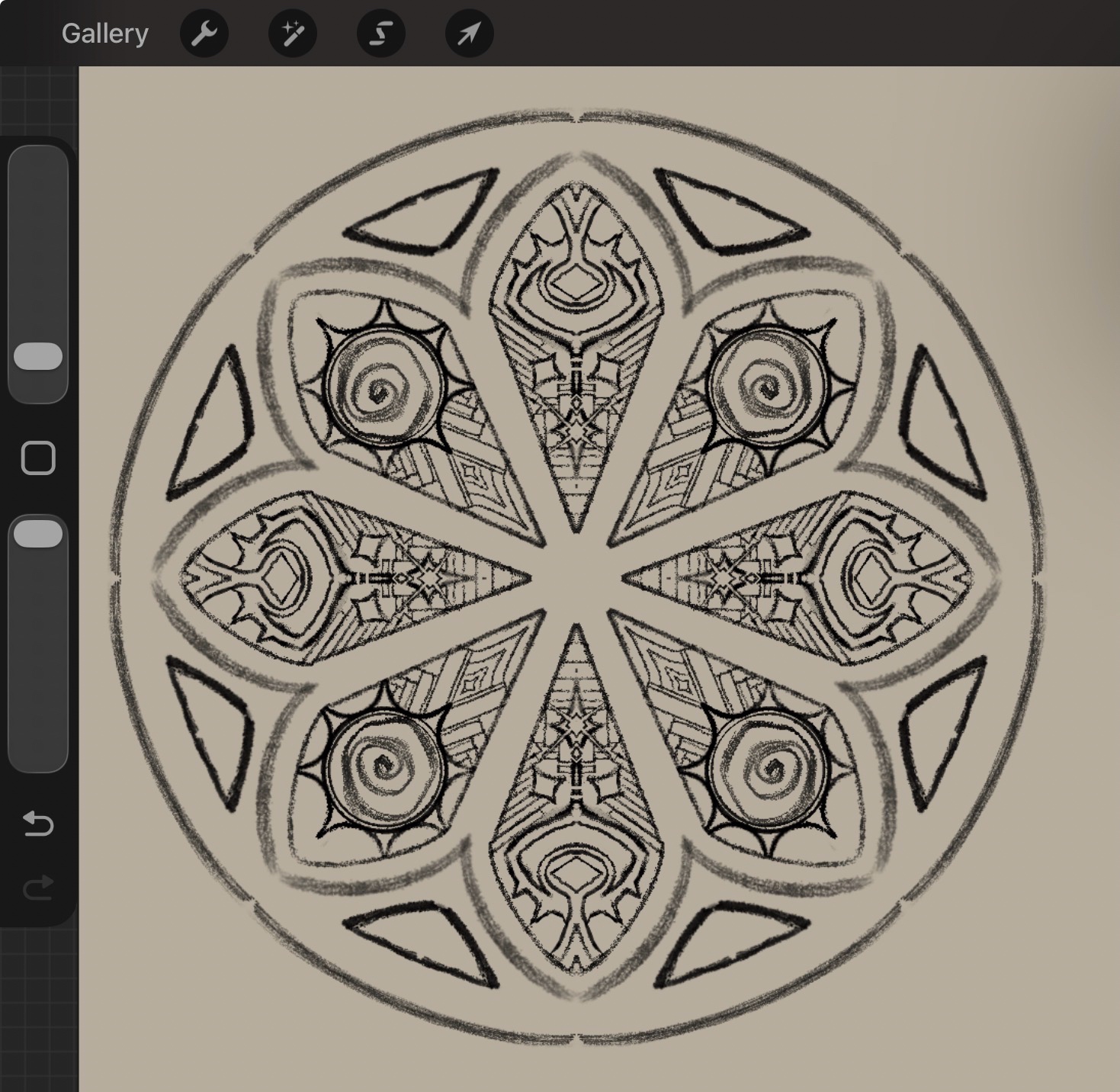Viewport: 1120px width, 1092px height.
Task: Tap the Undo arrow in sidebar
Action: click(x=38, y=824)
